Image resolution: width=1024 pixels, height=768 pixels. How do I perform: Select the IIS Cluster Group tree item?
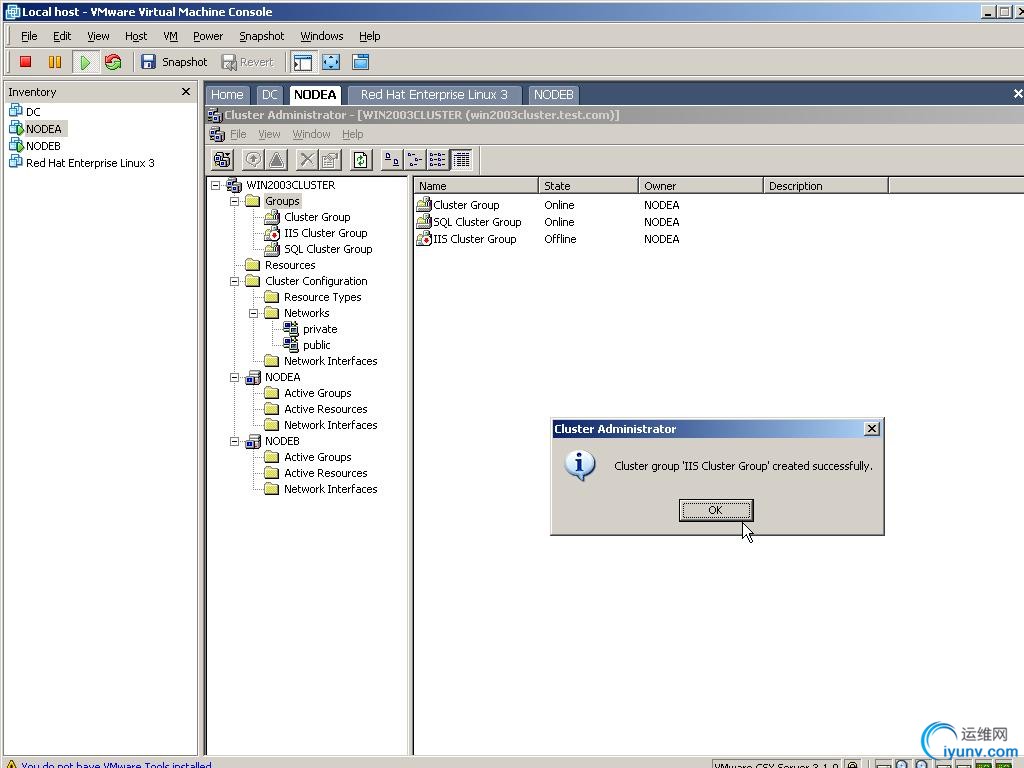(325, 233)
